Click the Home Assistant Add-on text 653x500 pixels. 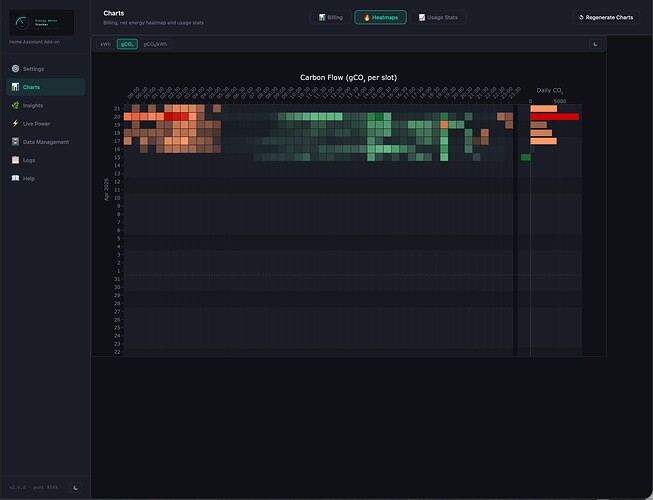pos(35,42)
